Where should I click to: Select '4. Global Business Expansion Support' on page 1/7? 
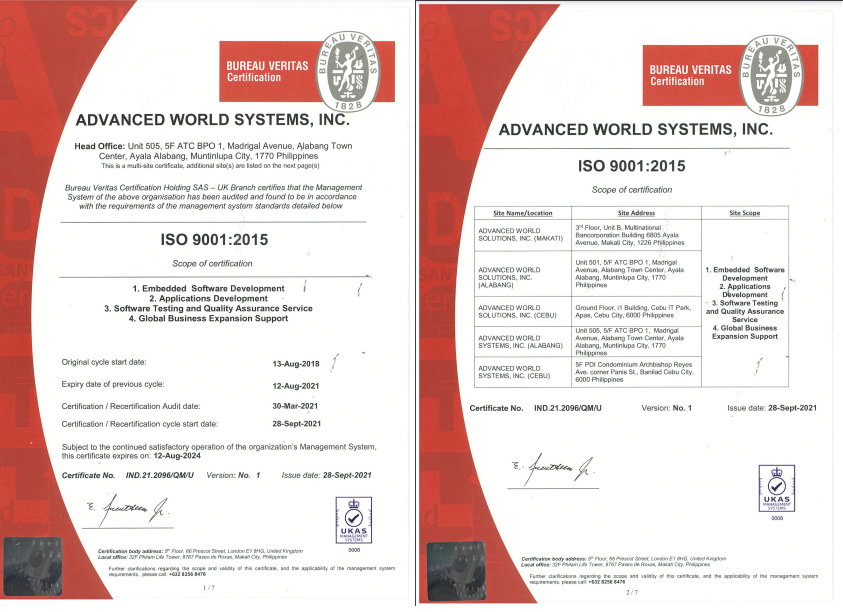pyautogui.click(x=209, y=318)
